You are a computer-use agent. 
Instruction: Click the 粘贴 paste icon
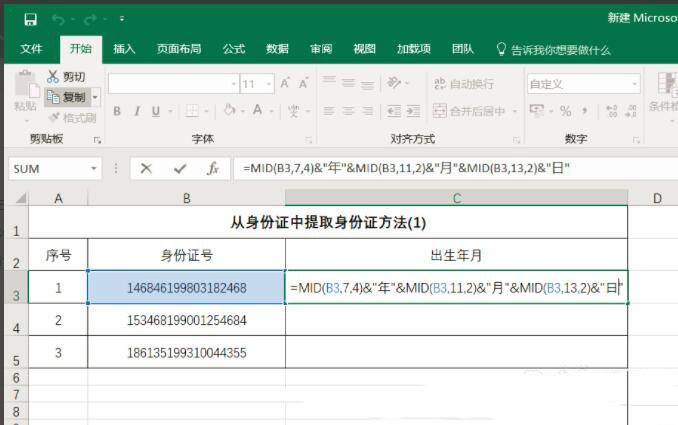point(27,83)
